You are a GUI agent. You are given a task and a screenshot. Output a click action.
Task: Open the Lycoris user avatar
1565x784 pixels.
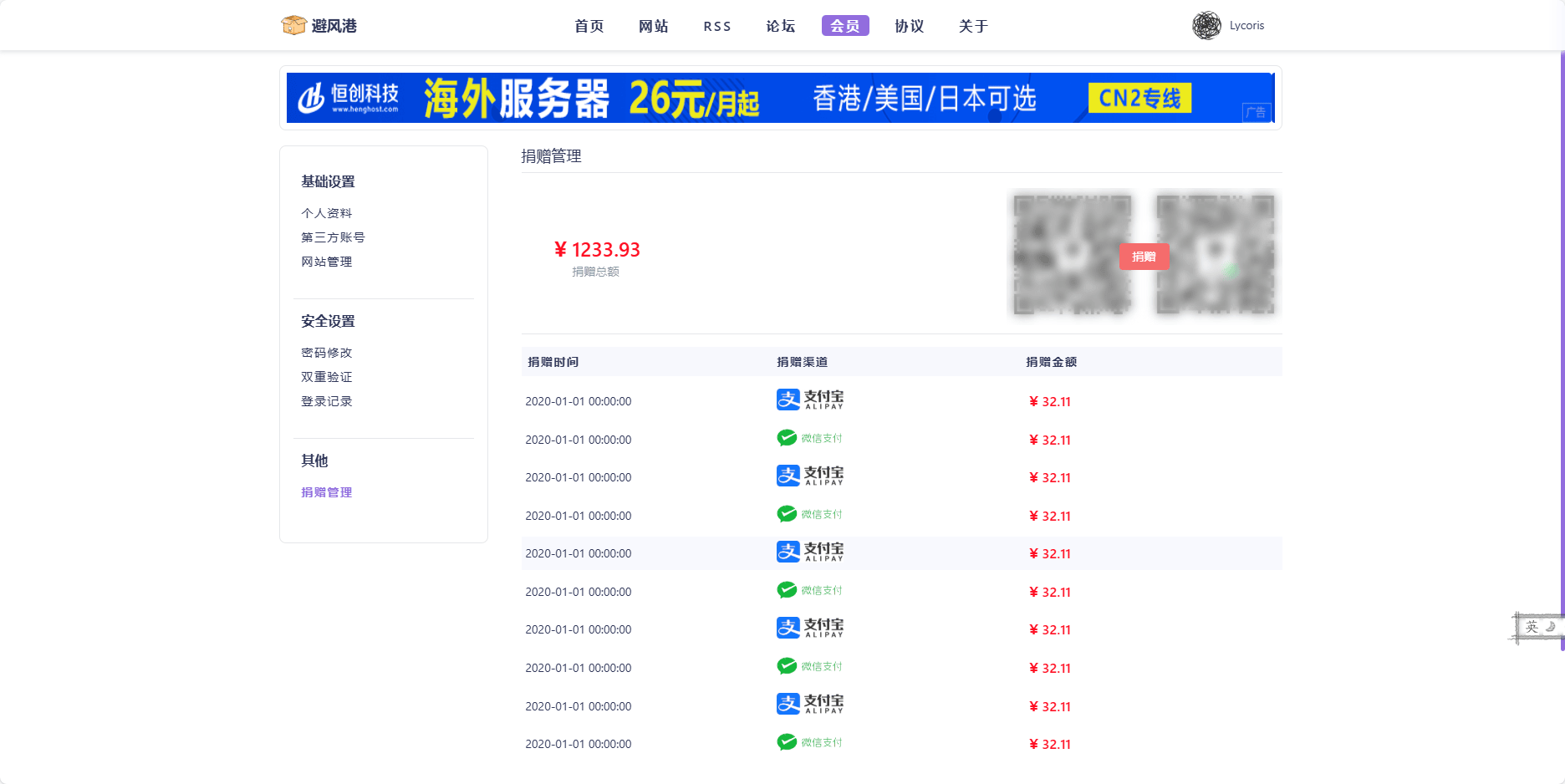point(1206,26)
